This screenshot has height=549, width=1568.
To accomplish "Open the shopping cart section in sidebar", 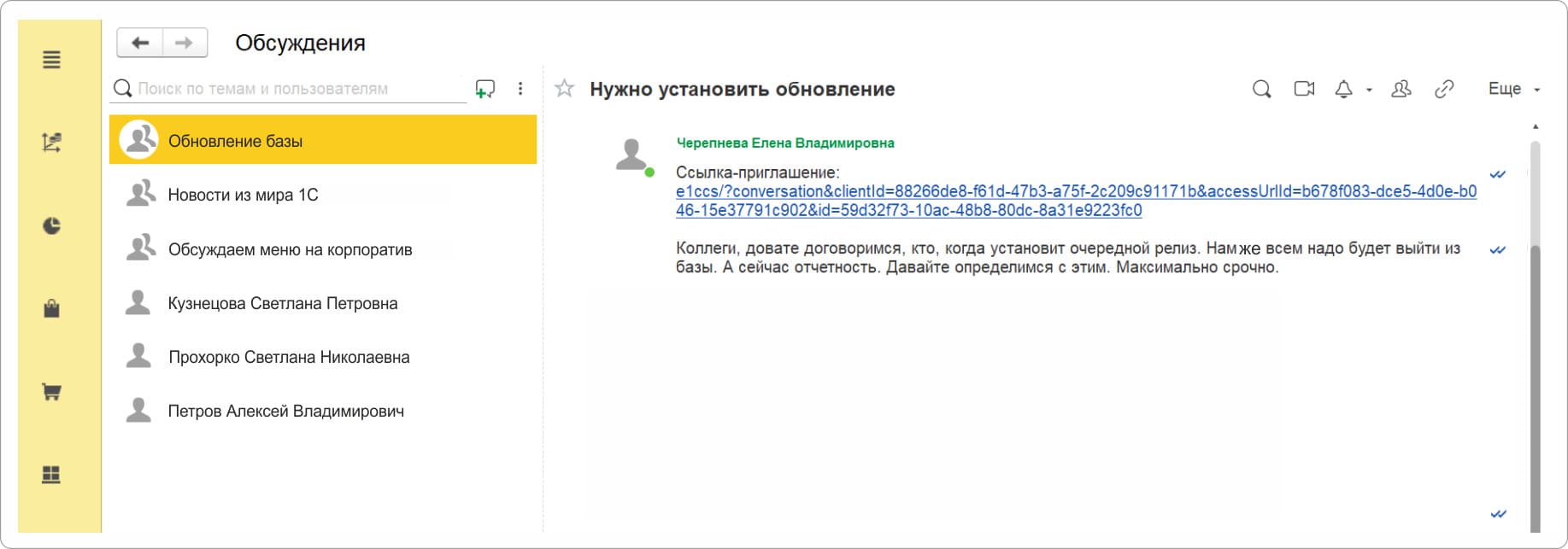I will [51, 392].
